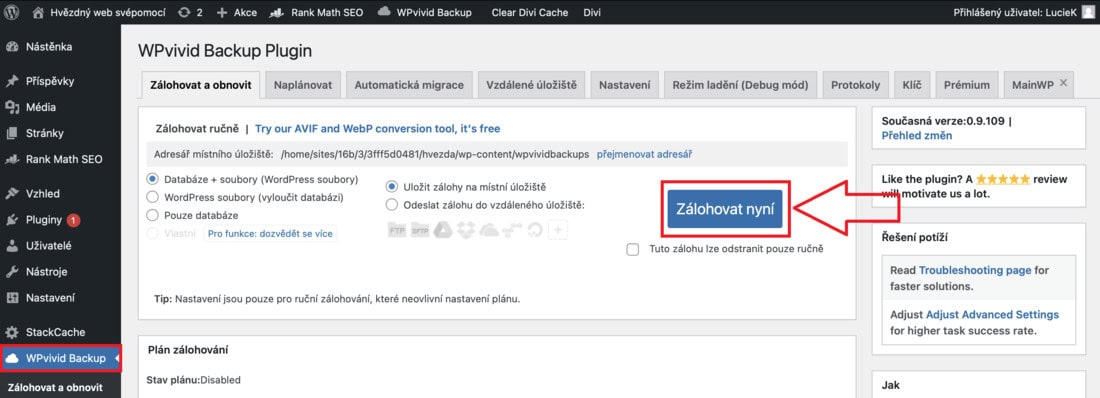Image resolution: width=1100 pixels, height=398 pixels.
Task: Select the Dropbox storage icon
Action: (465, 230)
